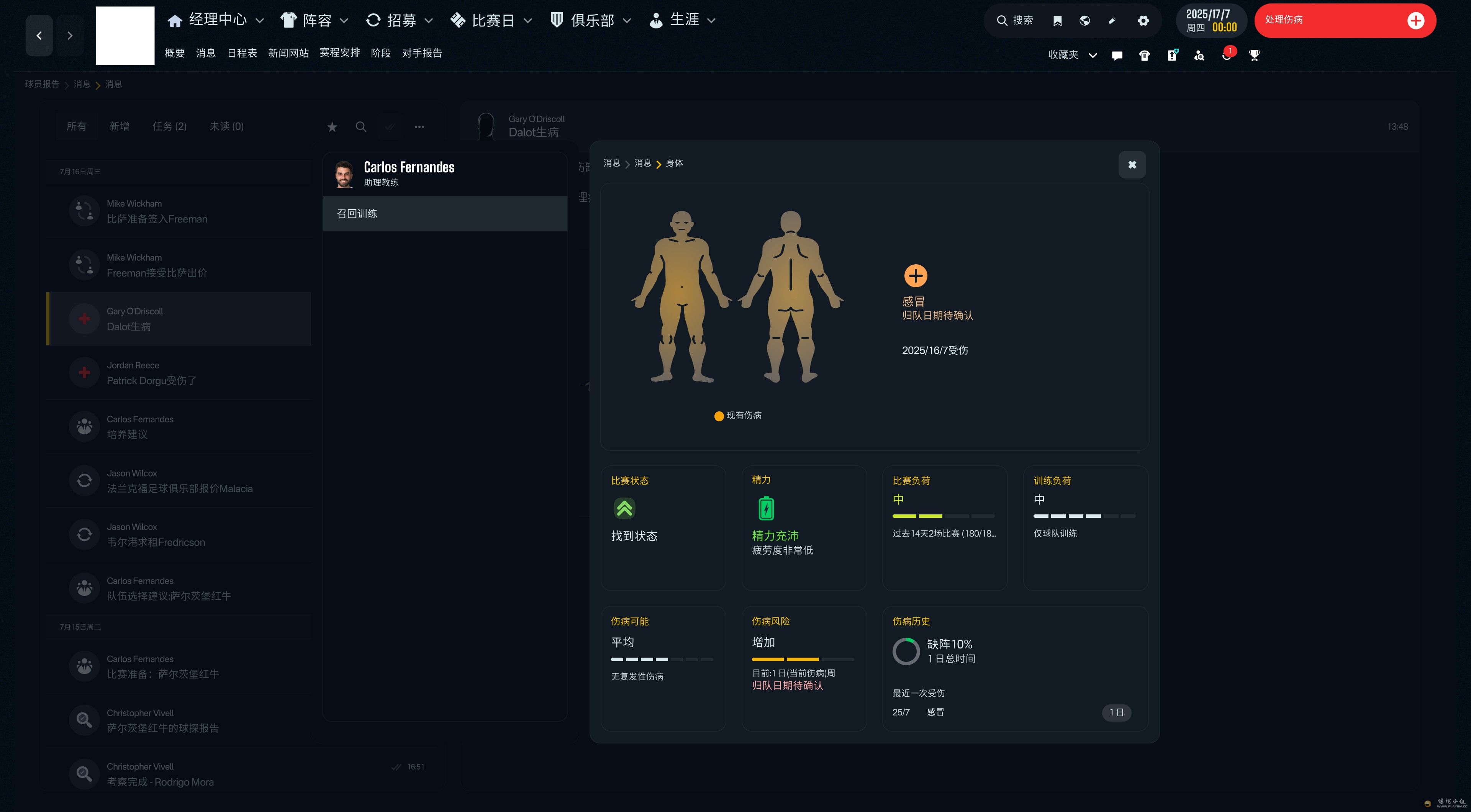Screen dimensions: 1471x812
Task: Select the 任务 (2) inbox tab
Action: pos(169,126)
